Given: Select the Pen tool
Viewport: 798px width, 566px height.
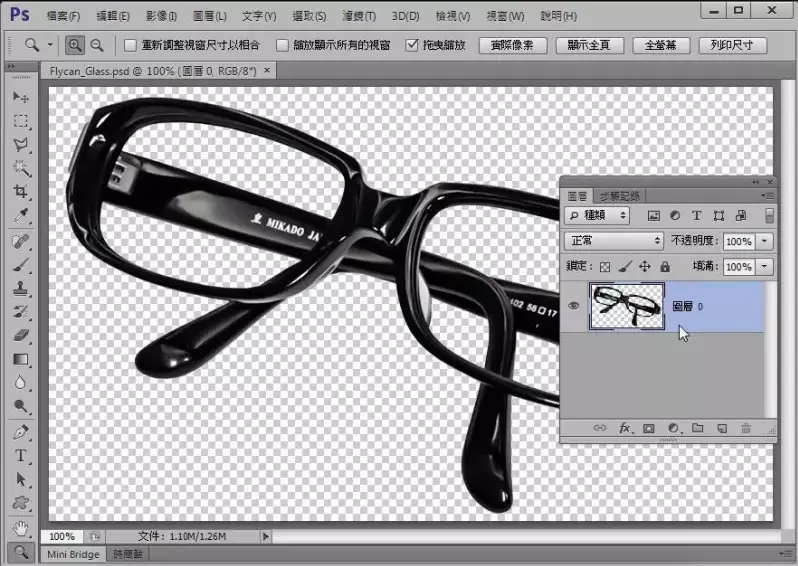Looking at the screenshot, I should tap(20, 432).
